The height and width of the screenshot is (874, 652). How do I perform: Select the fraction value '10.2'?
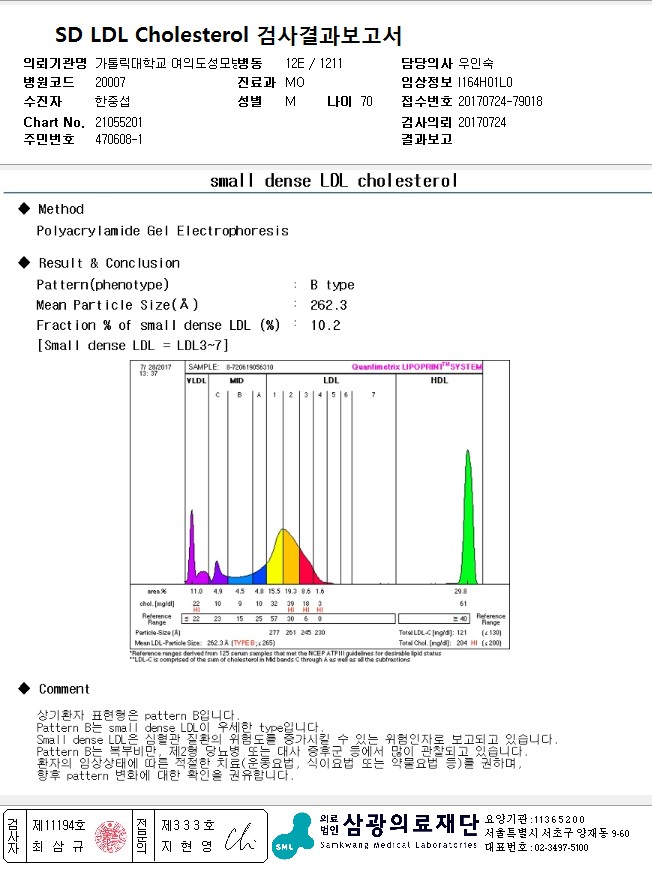(325, 326)
